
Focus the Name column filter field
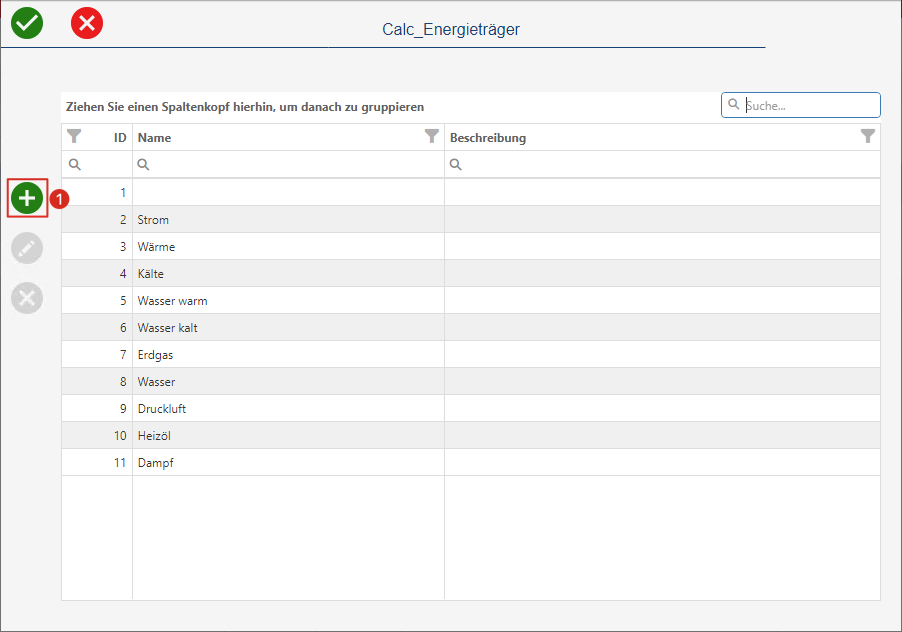tap(289, 164)
